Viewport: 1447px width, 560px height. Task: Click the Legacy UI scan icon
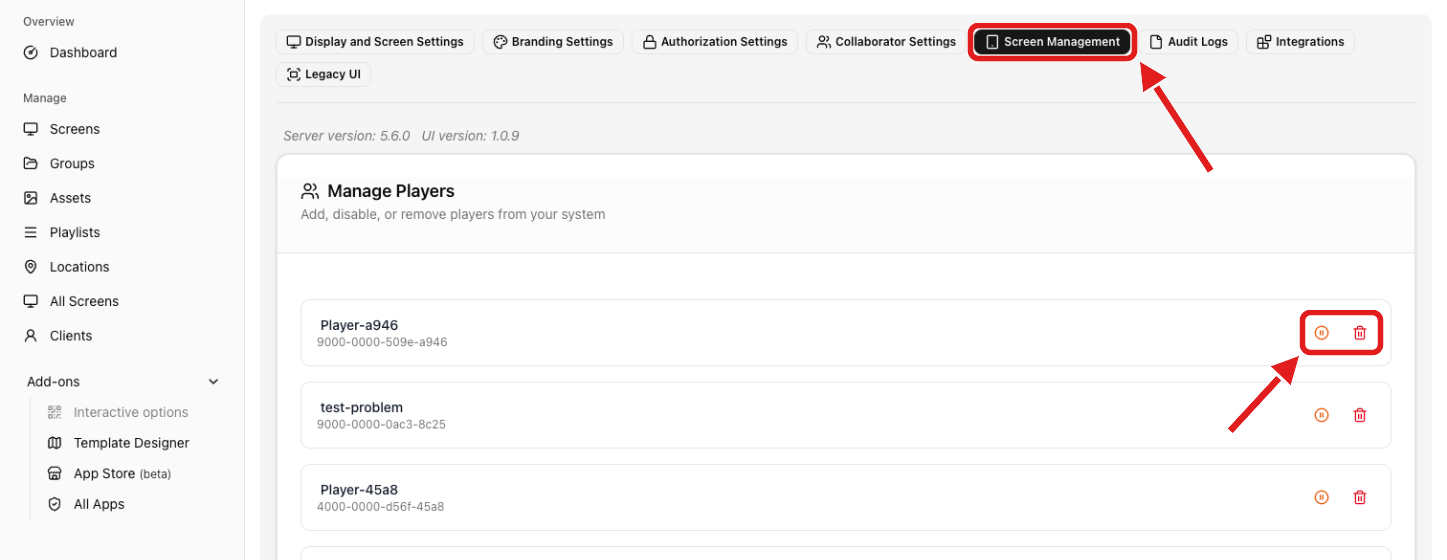coord(294,74)
